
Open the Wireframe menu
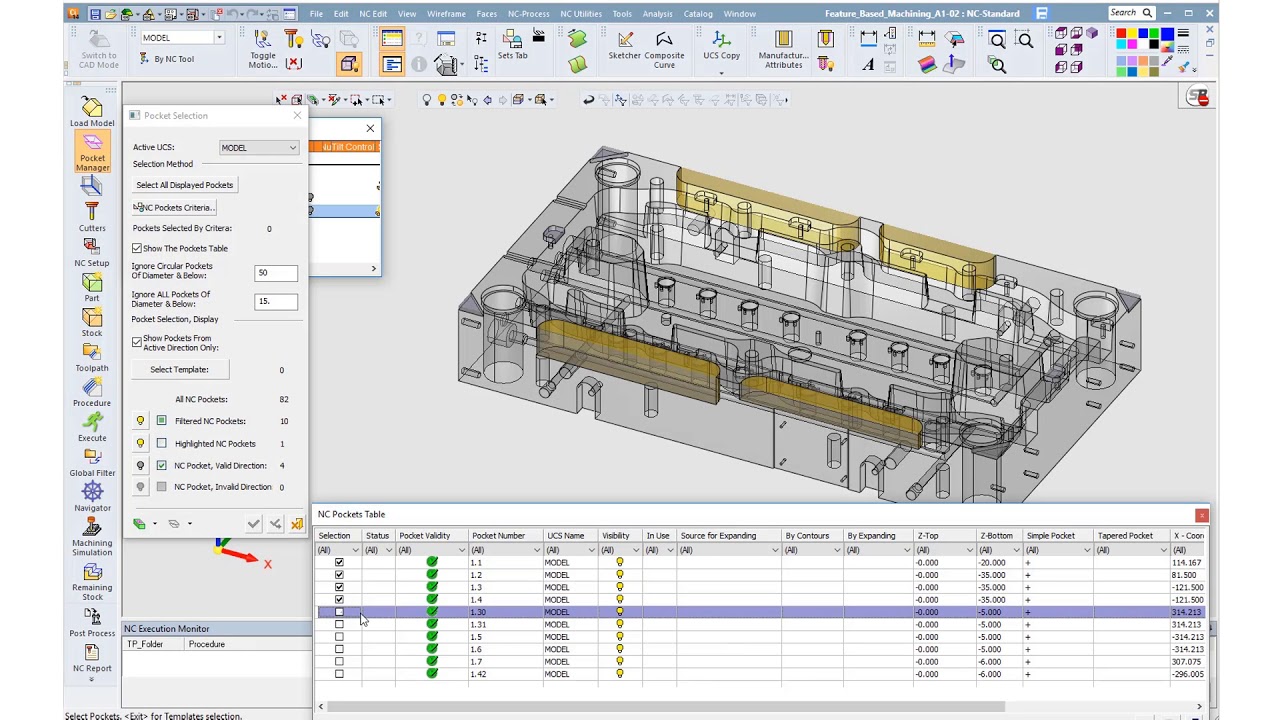pyautogui.click(x=446, y=14)
